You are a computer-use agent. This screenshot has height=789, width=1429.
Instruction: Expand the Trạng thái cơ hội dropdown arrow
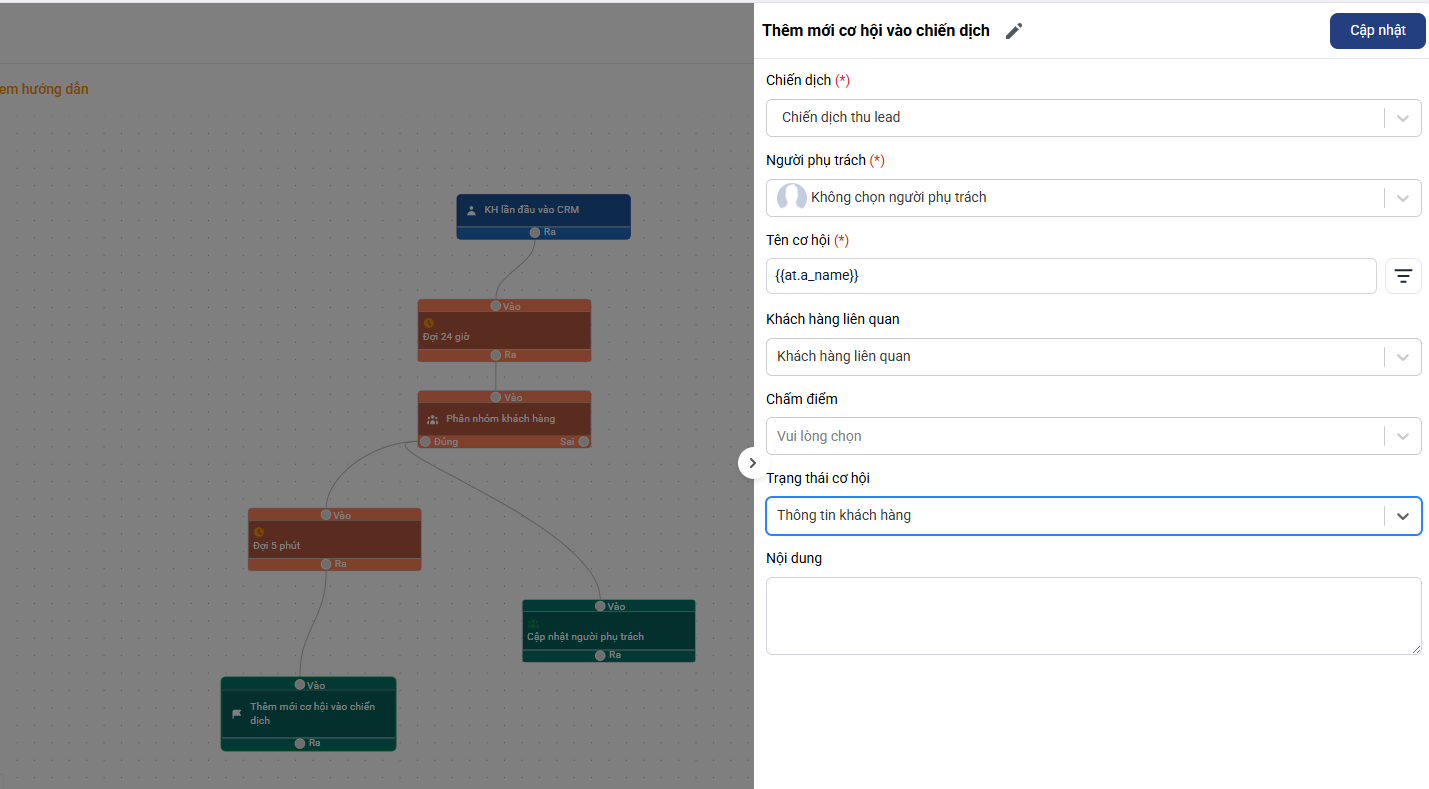pos(1402,516)
